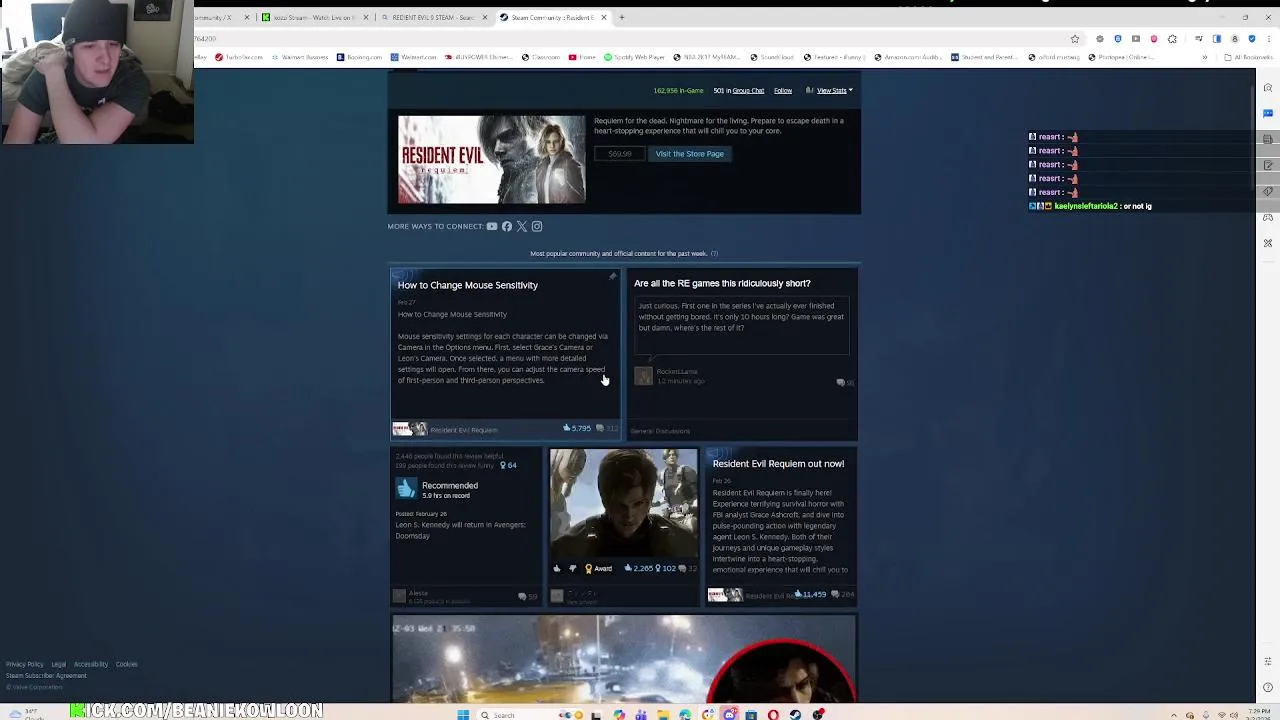
Task: Click the General Discussions label
Action: point(660,431)
